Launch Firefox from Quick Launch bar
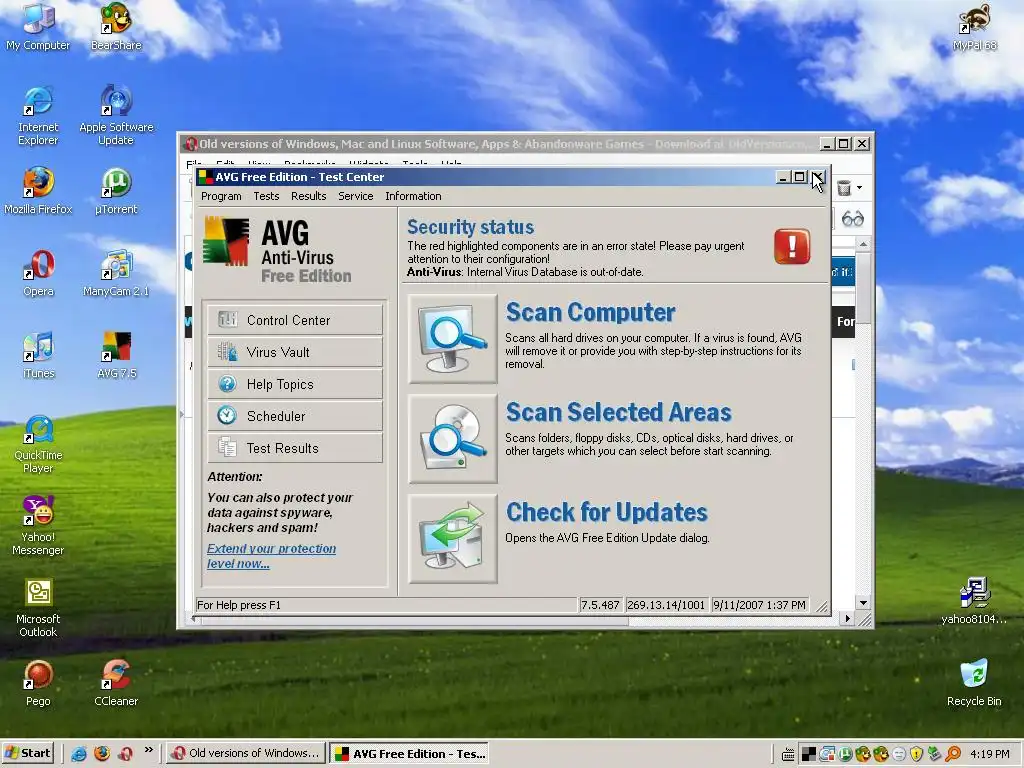The width and height of the screenshot is (1024, 768). pyautogui.click(x=102, y=754)
